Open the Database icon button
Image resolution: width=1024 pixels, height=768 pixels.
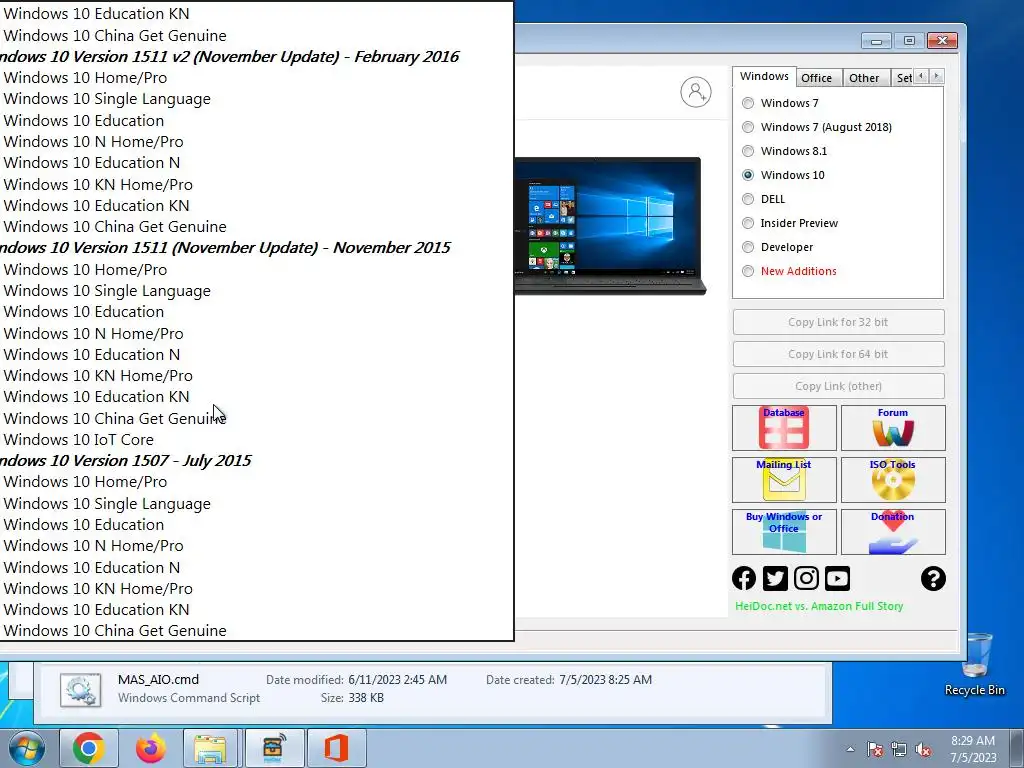(784, 428)
